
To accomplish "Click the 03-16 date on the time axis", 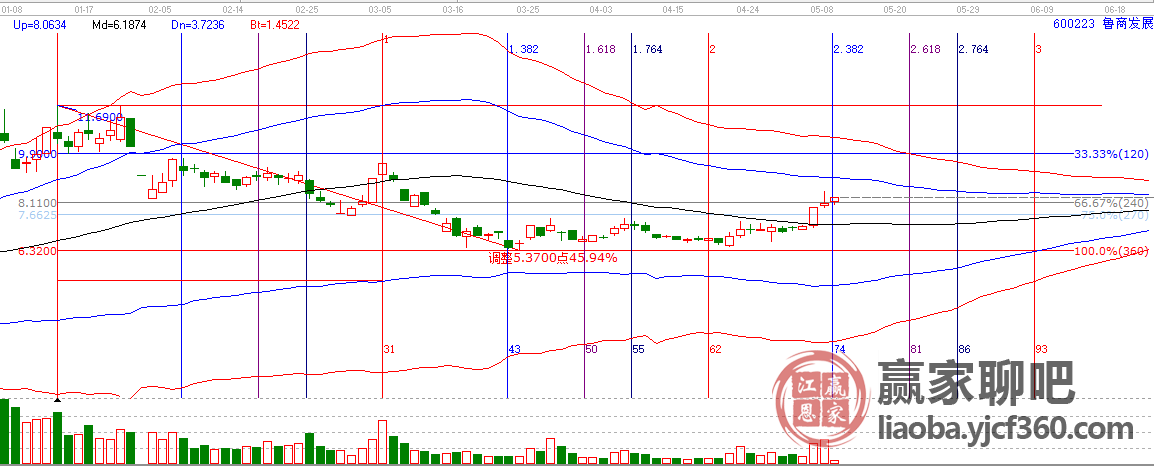I will click(454, 10).
